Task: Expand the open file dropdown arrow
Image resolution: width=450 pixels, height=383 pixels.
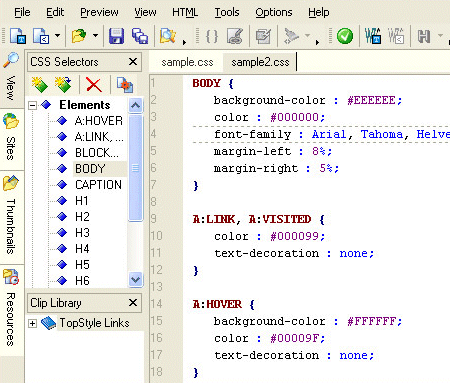Action: [95, 35]
